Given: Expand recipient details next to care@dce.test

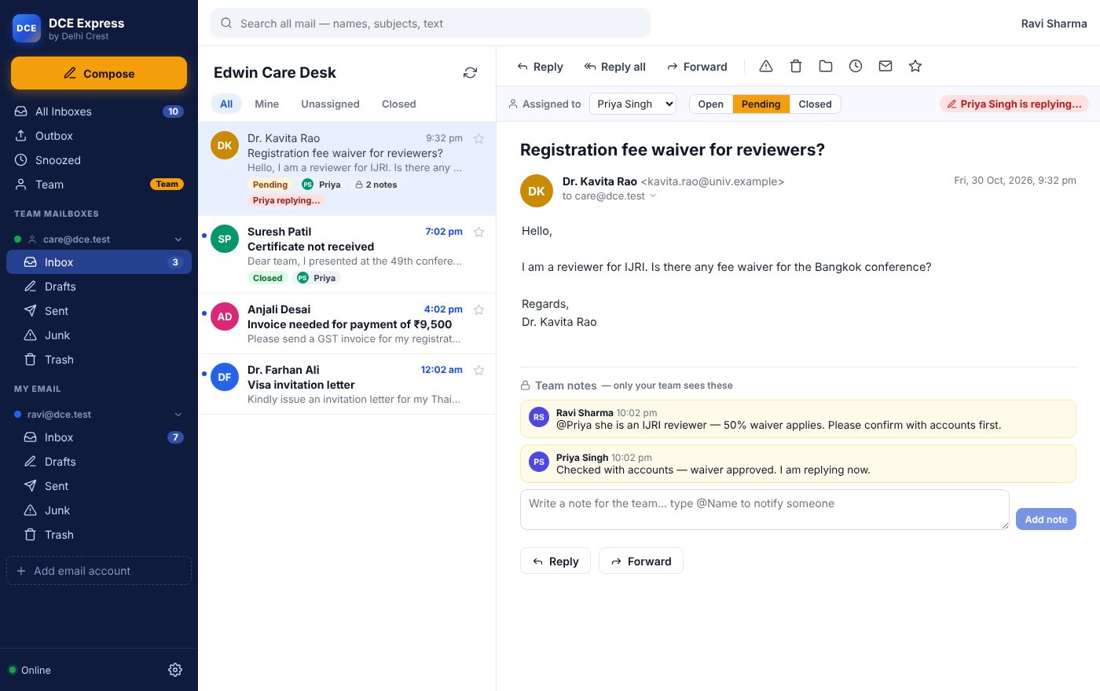Looking at the screenshot, I should click(653, 196).
